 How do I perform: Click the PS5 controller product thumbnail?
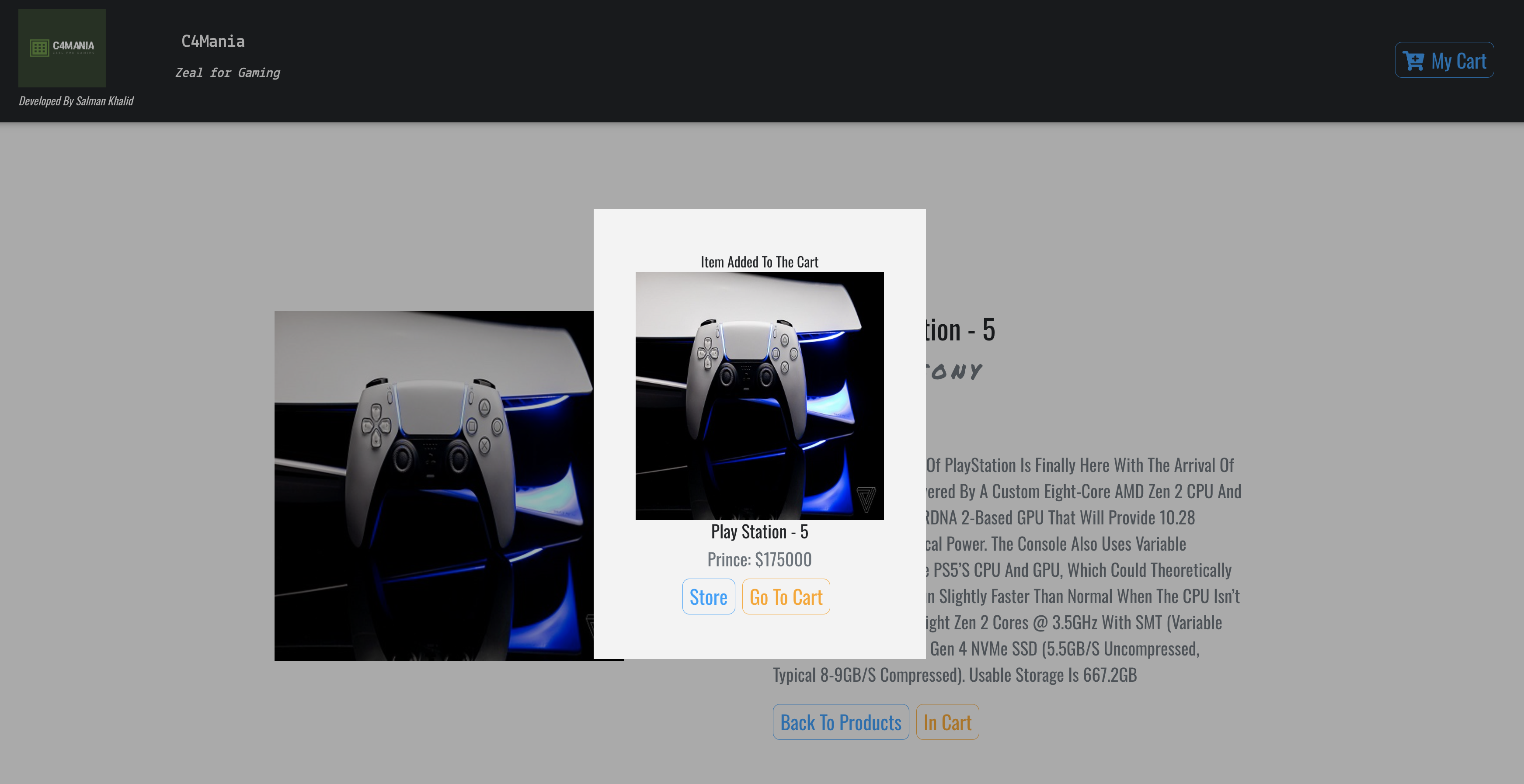pos(759,395)
